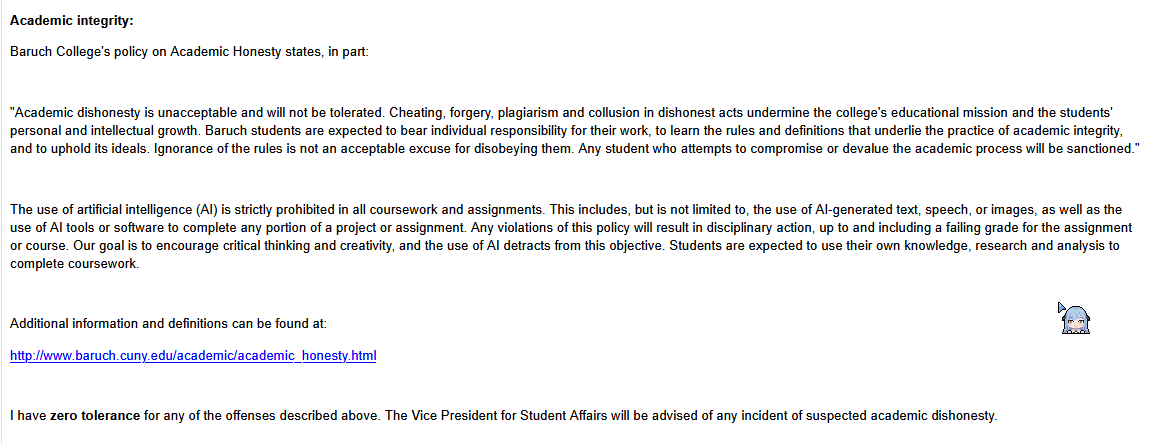The image size is (1150, 444).
Task: Click the "Academic integrity:" heading
Action: click(71, 21)
